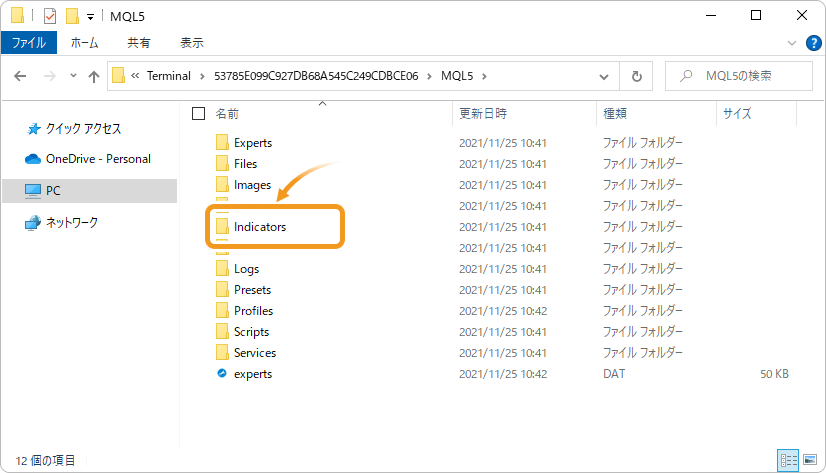This screenshot has height=473, width=826.
Task: Open the ファイル ribbon tab
Action: (x=29, y=43)
